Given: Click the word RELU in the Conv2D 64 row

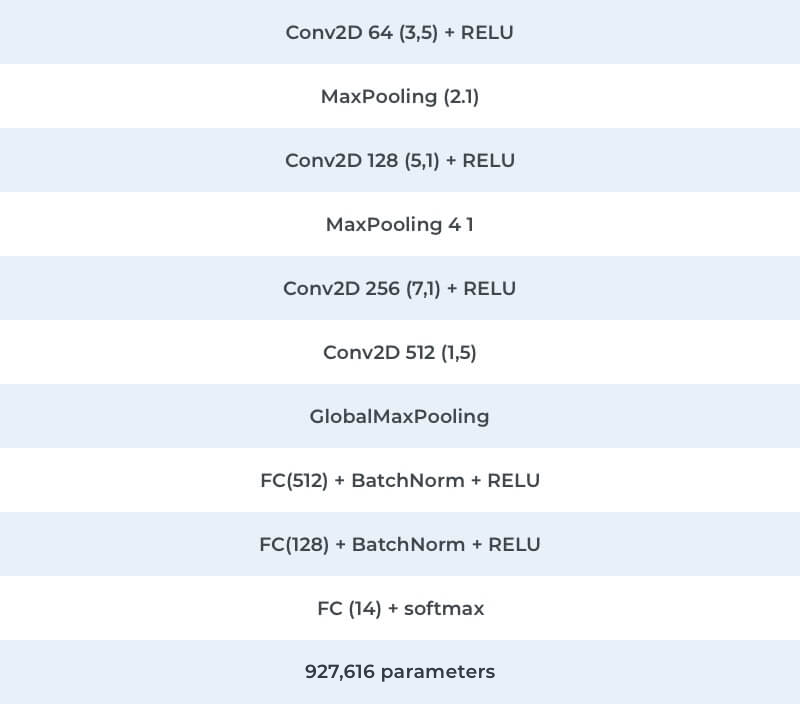Looking at the screenshot, I should (487, 33).
